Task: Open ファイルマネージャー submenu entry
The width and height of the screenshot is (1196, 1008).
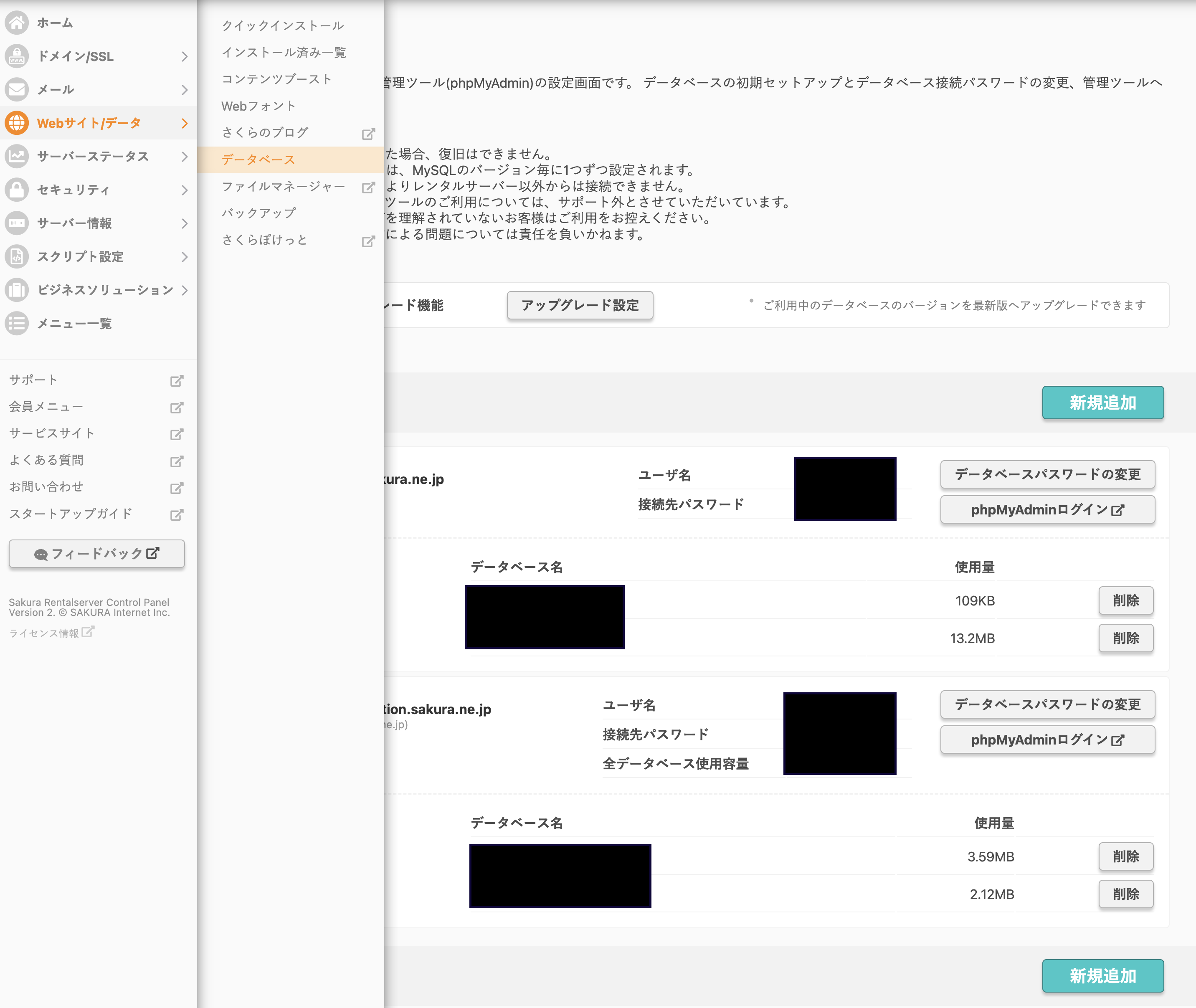Action: pos(284,186)
